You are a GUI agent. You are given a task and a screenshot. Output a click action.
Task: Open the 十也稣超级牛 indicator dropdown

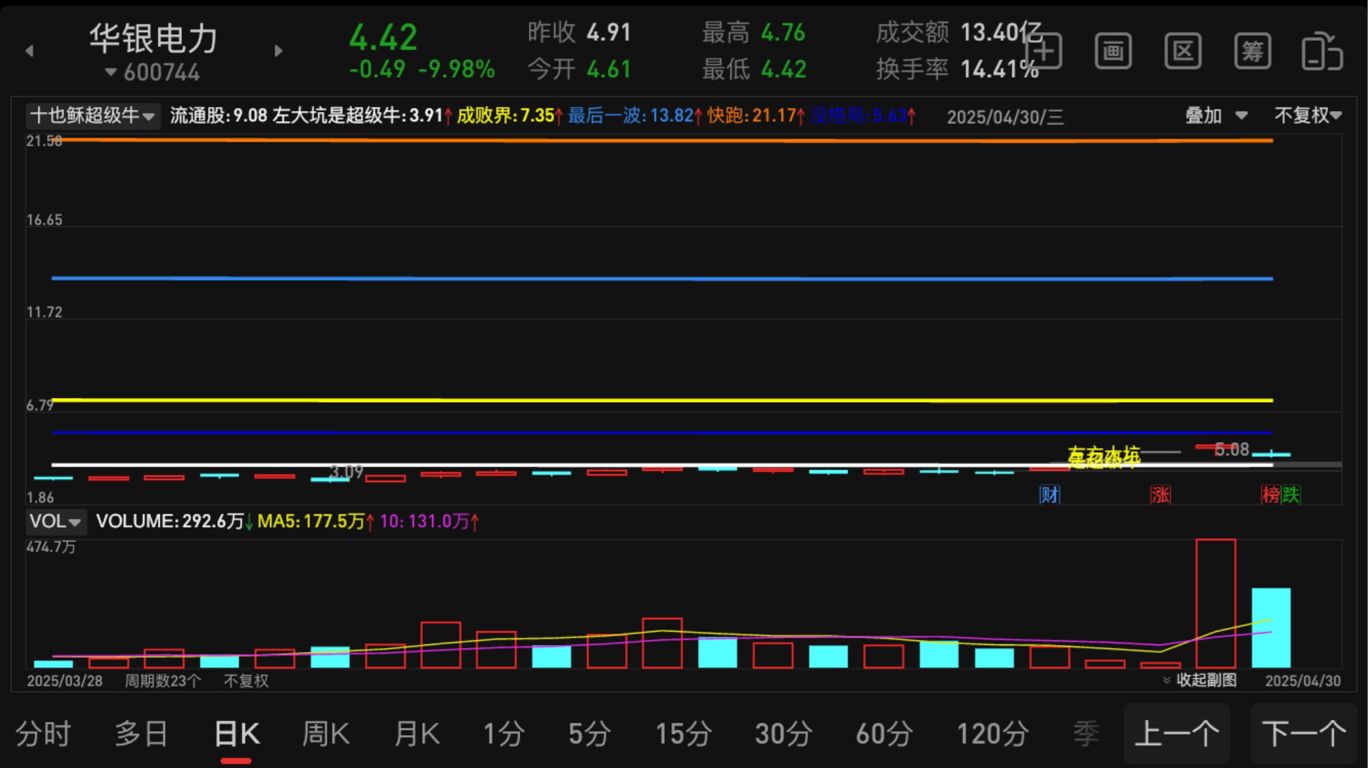(92, 116)
